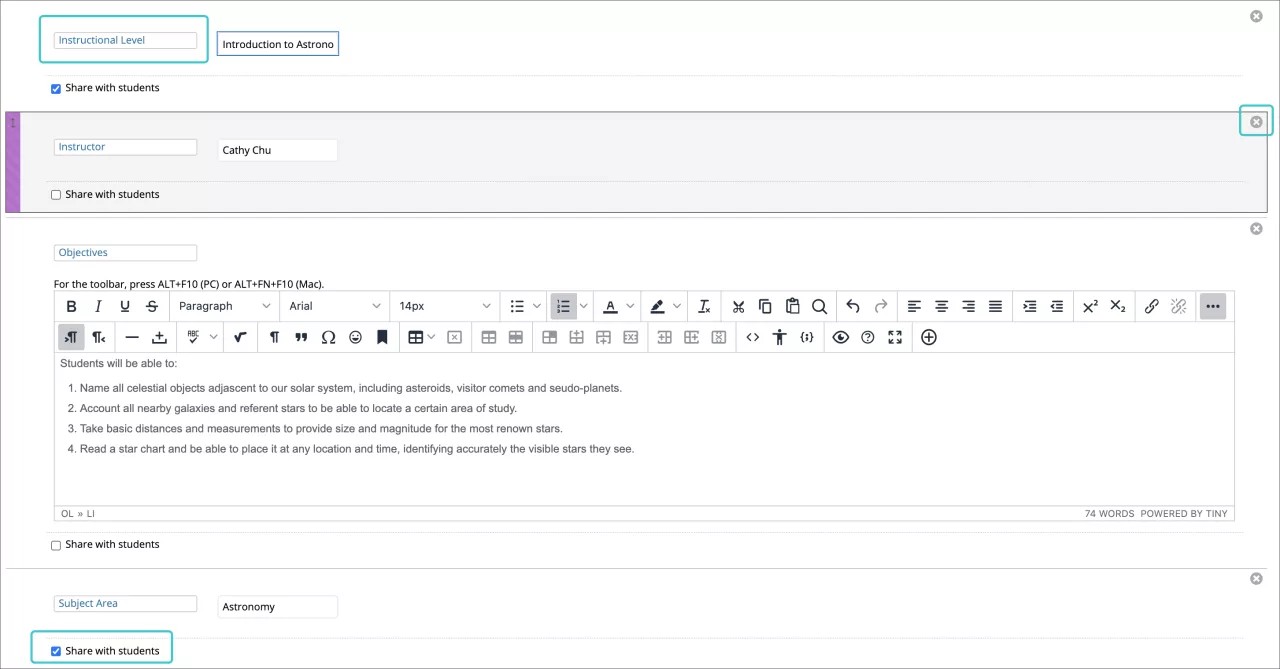Insert a special character using the omega icon
The width and height of the screenshot is (1280, 669).
click(x=328, y=337)
